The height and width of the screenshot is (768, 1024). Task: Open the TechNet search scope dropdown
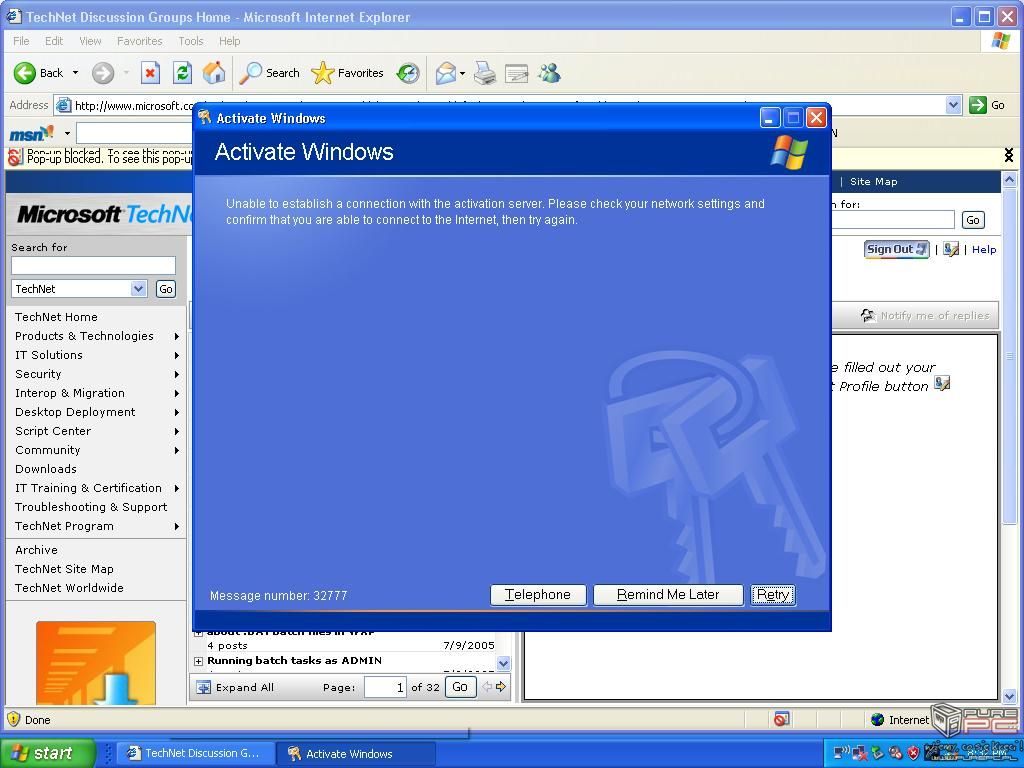(138, 289)
